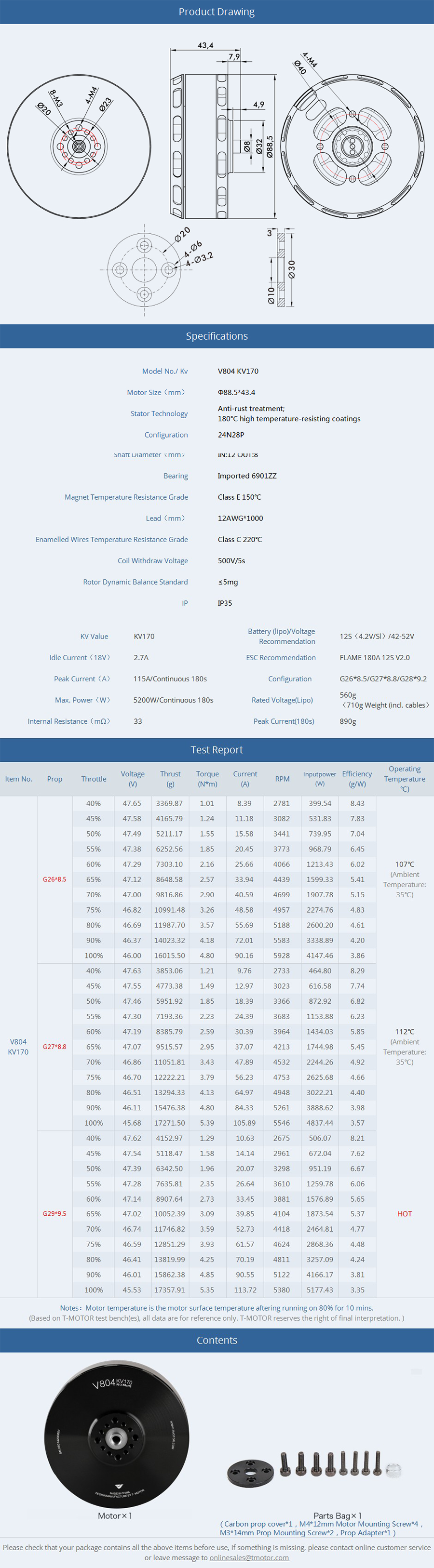434x1568 pixels.
Task: Select the 'G29*9.5' prop cell
Action: tap(55, 1214)
